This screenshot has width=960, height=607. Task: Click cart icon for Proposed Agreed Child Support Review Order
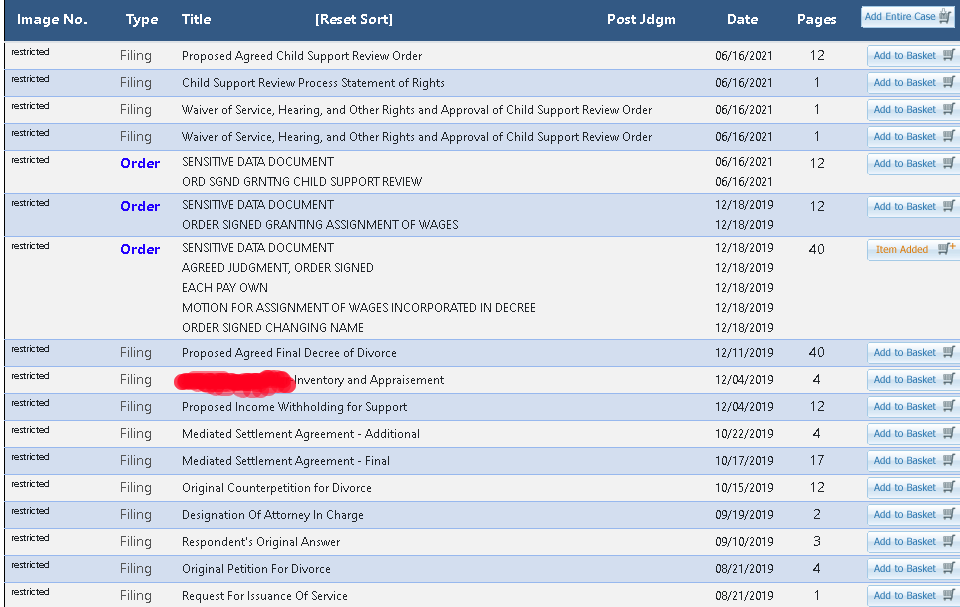(x=949, y=55)
